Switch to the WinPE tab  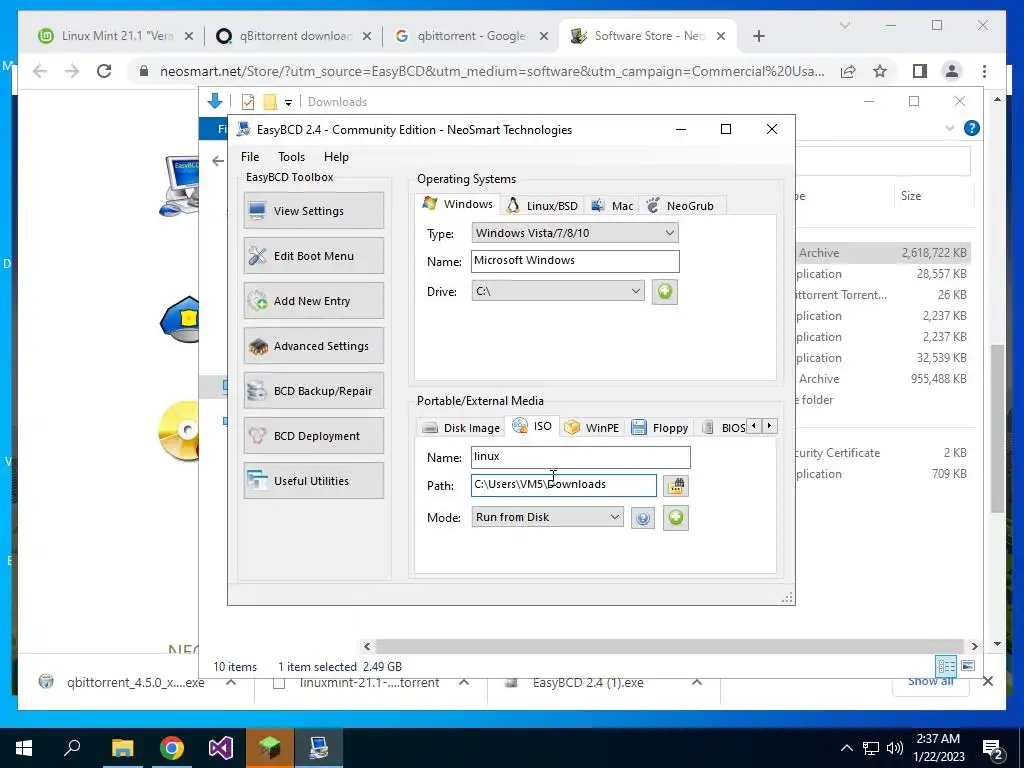(592, 428)
